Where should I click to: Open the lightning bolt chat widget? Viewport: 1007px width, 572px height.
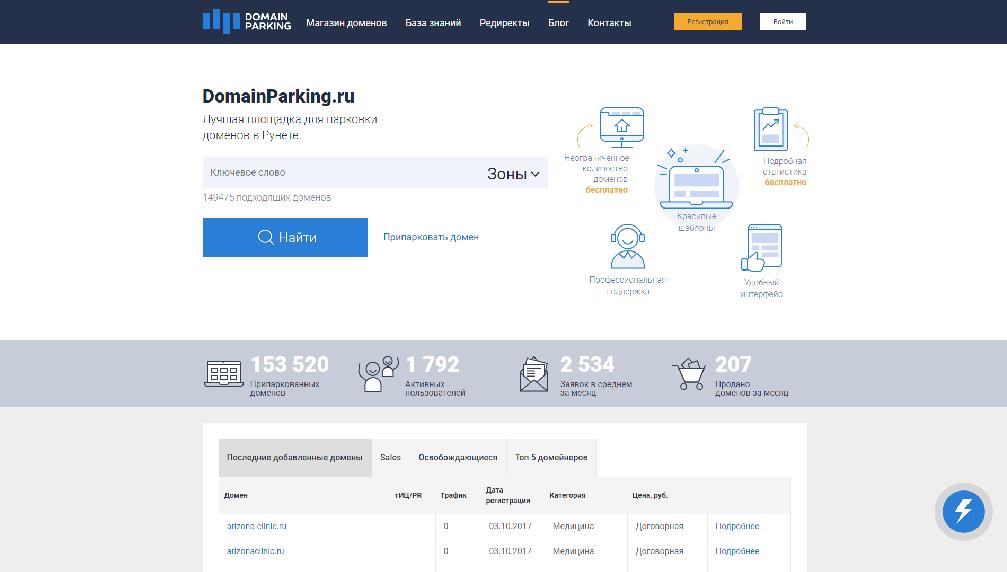coord(963,512)
